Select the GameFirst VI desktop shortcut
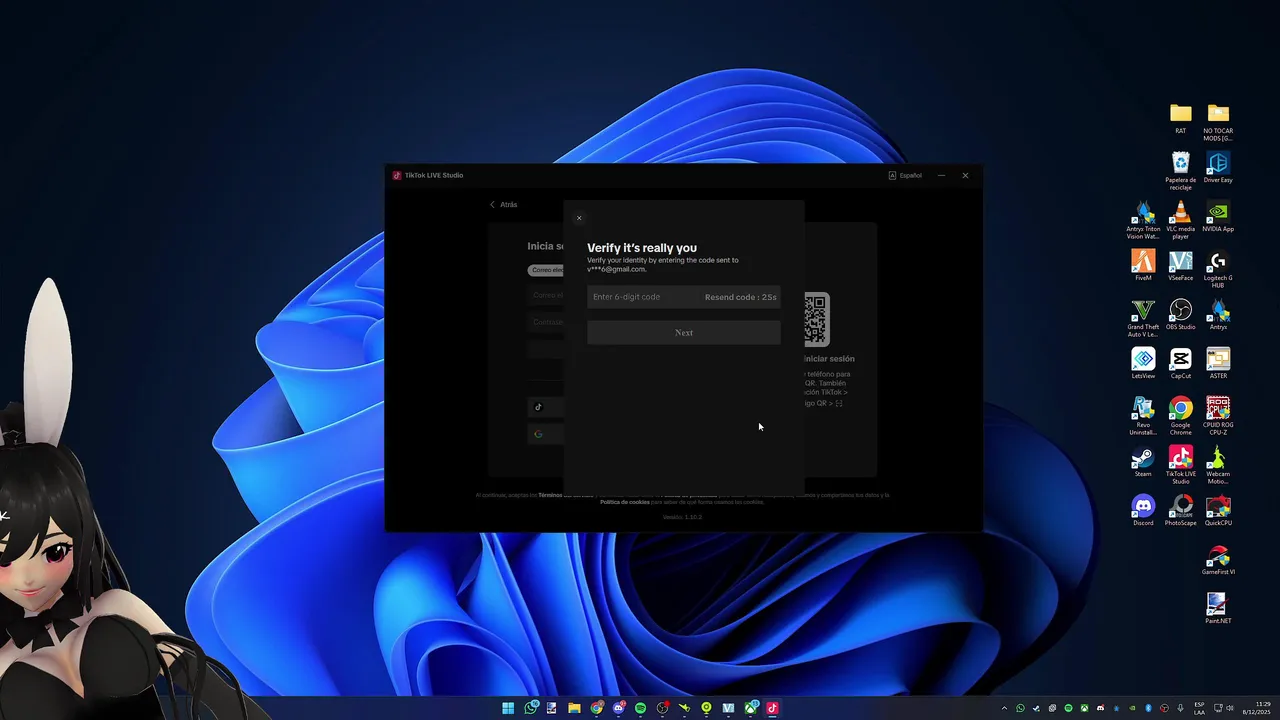This screenshot has width=1280, height=720. point(1218,560)
